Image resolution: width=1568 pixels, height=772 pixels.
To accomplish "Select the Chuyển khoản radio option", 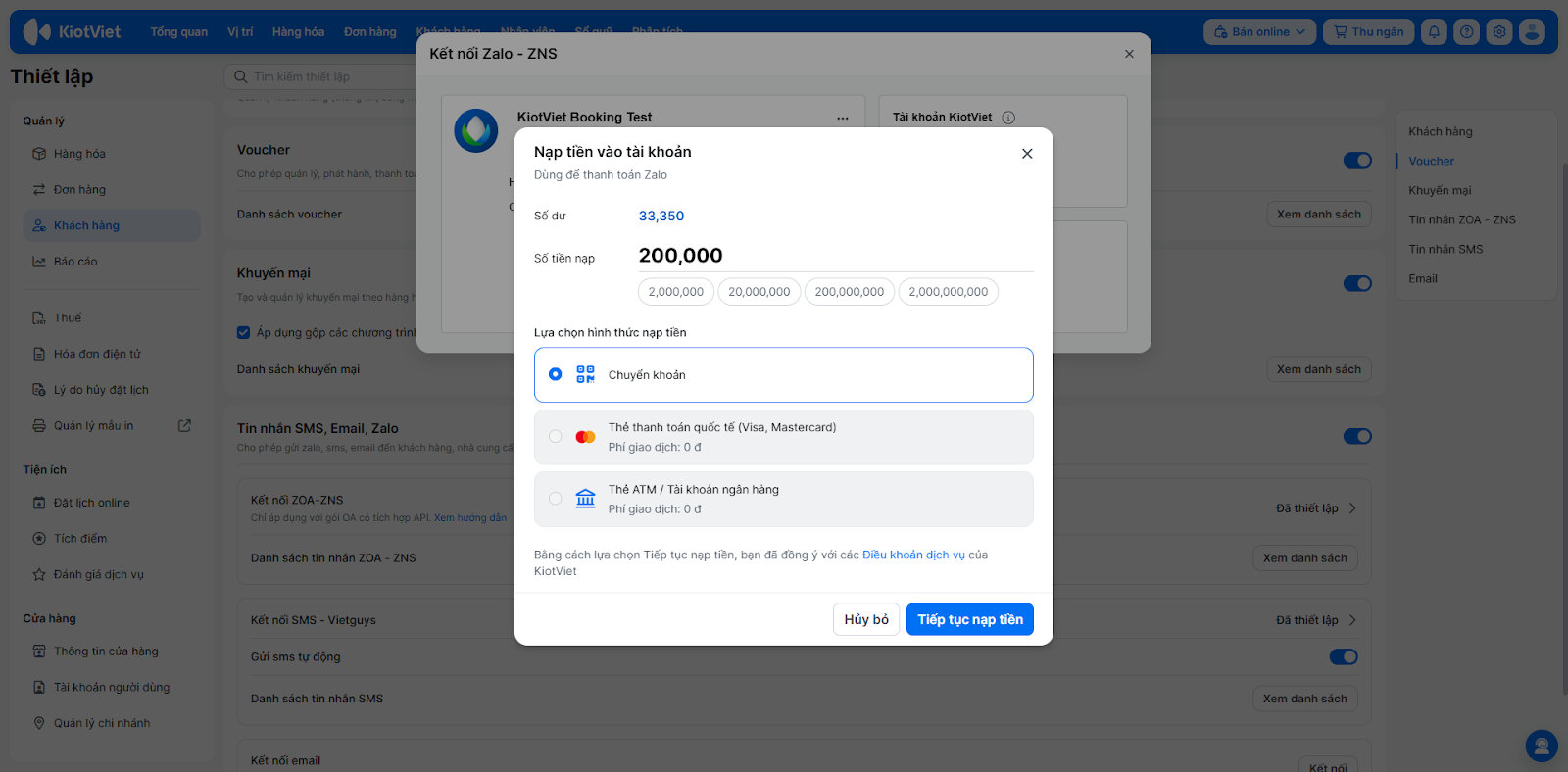I will [556, 374].
